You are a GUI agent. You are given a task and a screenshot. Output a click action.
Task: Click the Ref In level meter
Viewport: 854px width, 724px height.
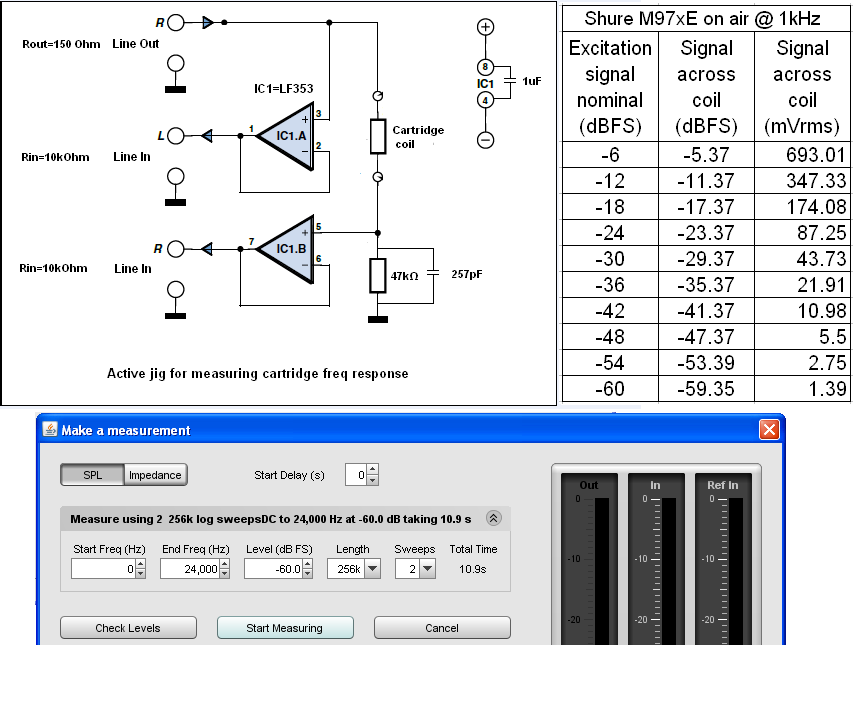tap(723, 560)
